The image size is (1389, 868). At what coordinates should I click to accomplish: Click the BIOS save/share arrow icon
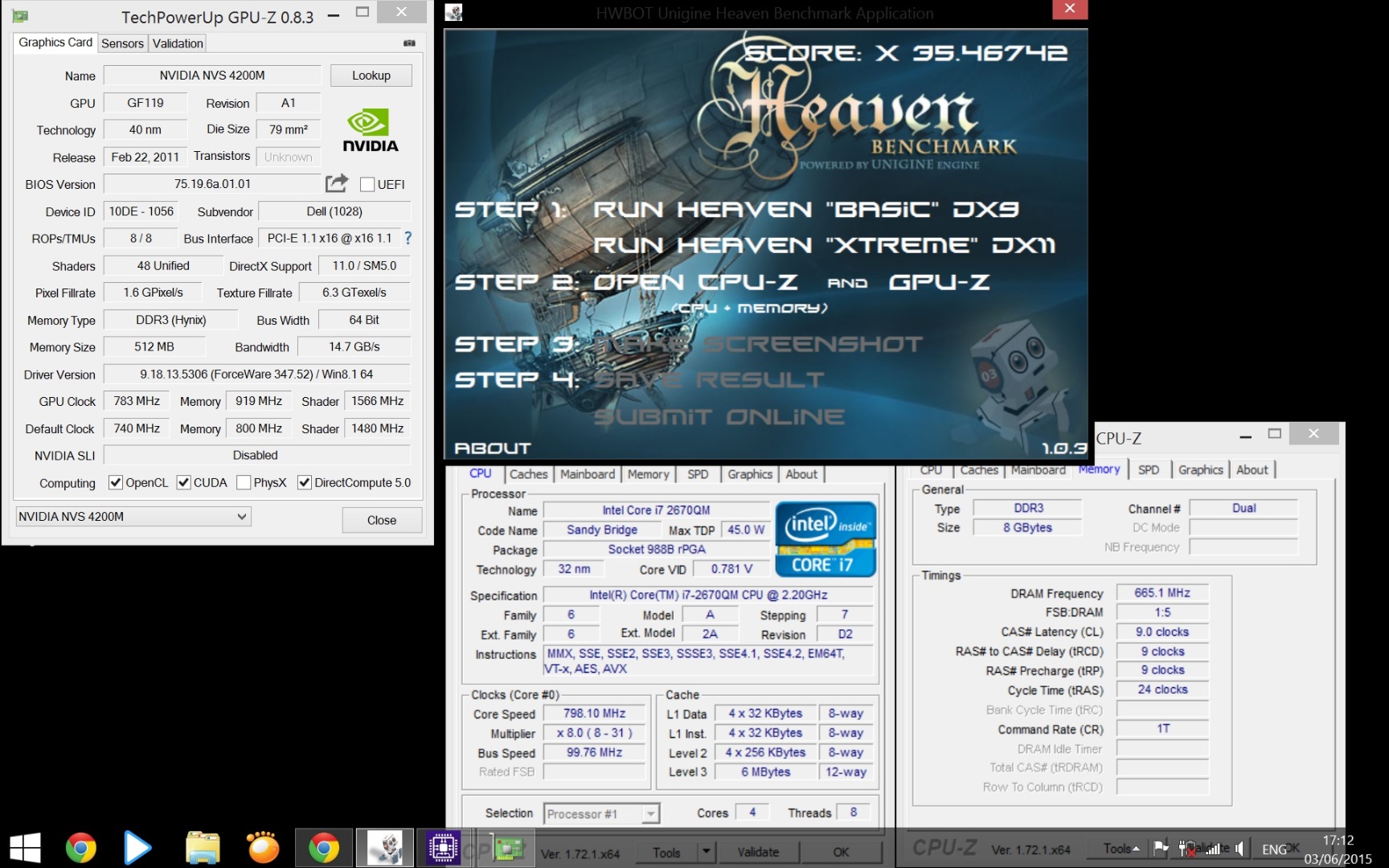(x=337, y=184)
